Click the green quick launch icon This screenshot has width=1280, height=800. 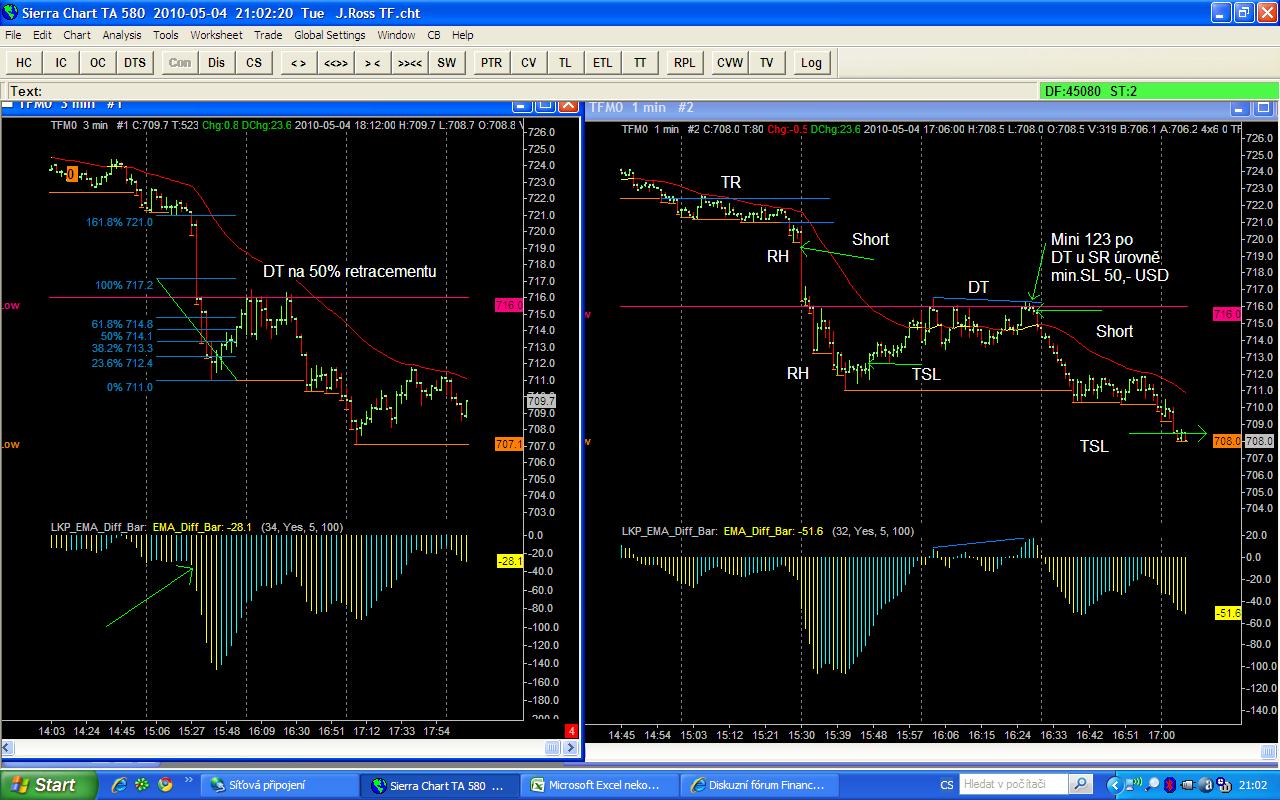coord(142,785)
